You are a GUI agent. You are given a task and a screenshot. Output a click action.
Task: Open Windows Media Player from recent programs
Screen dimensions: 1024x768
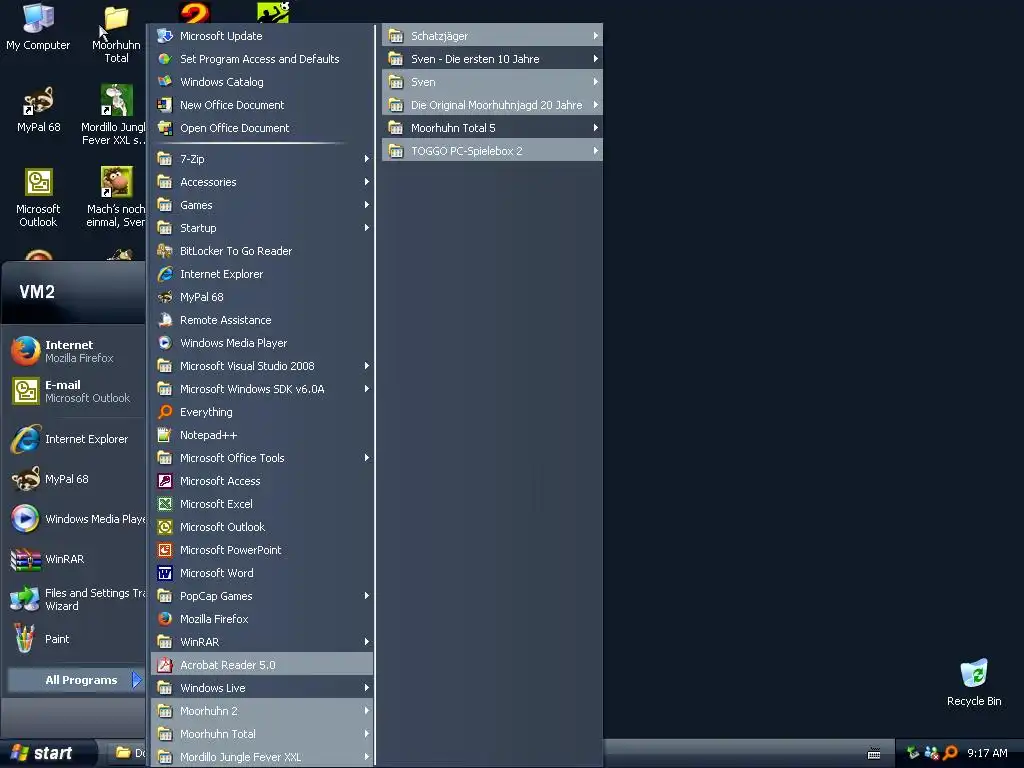click(75, 519)
